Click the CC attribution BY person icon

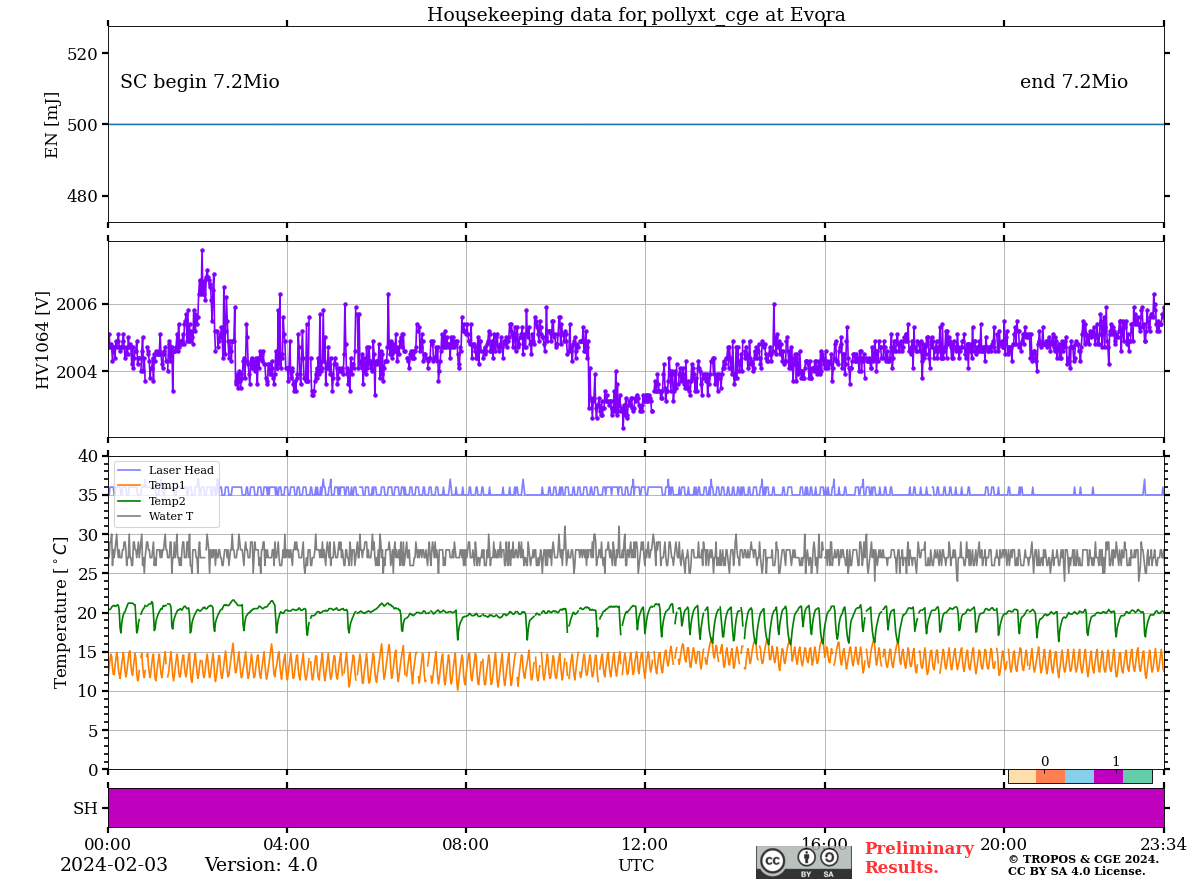tap(806, 857)
